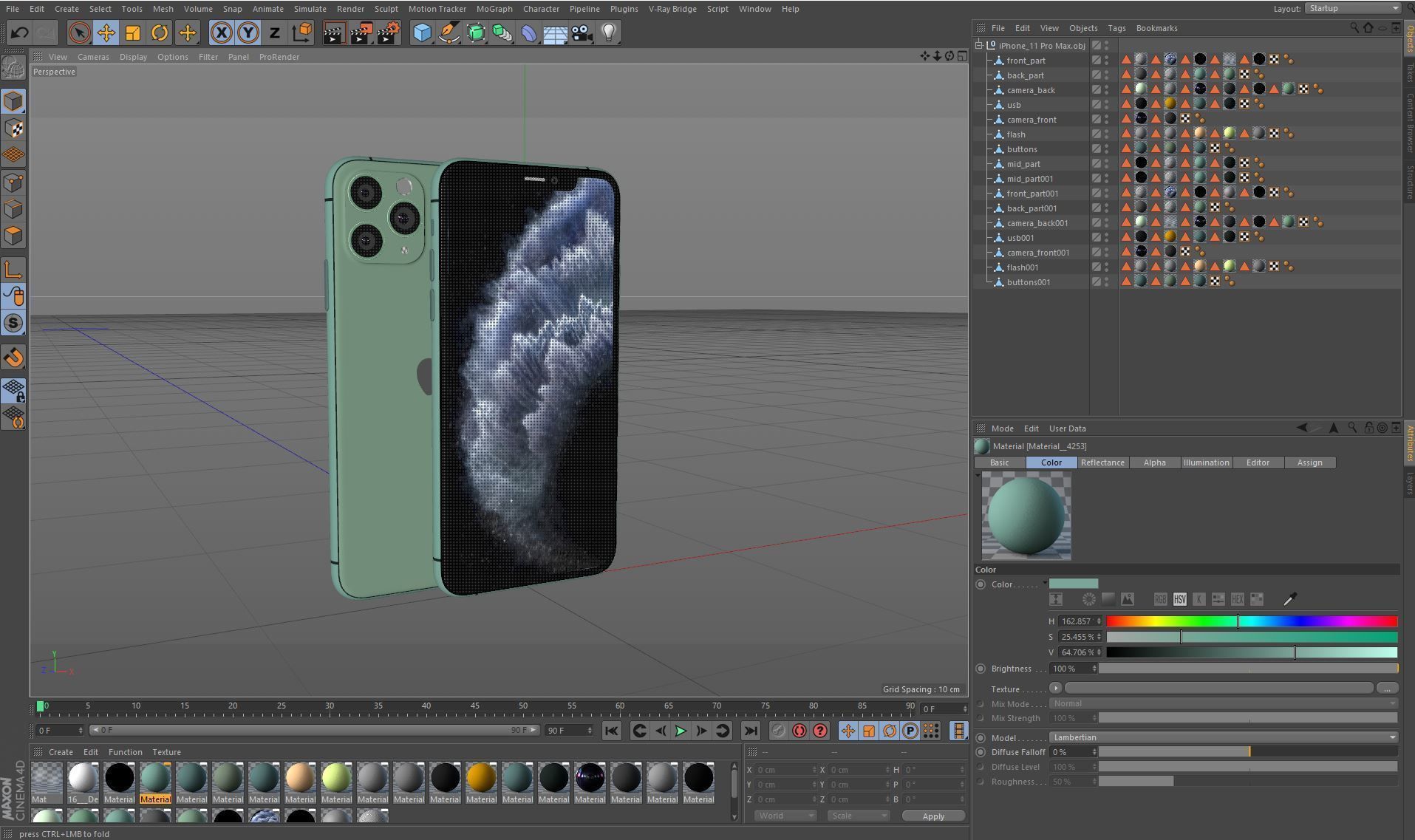Toggle front_part editor visibility dots
The height and width of the screenshot is (840, 1415).
1106,61
